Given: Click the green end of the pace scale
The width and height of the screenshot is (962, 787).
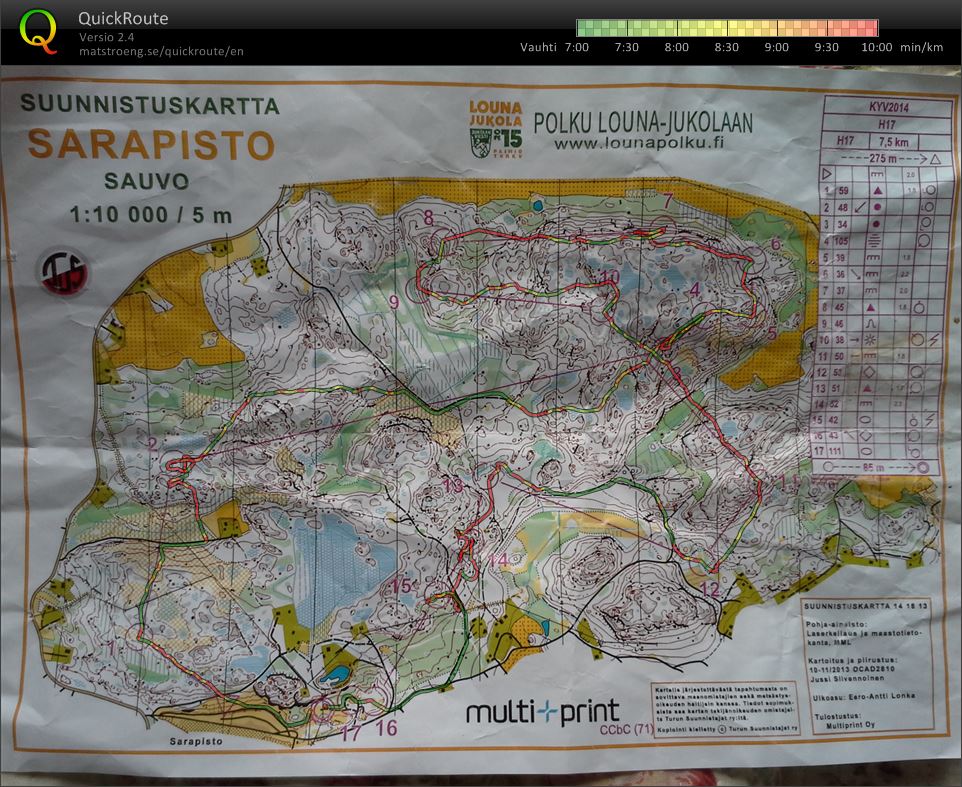Looking at the screenshot, I should (x=584, y=28).
